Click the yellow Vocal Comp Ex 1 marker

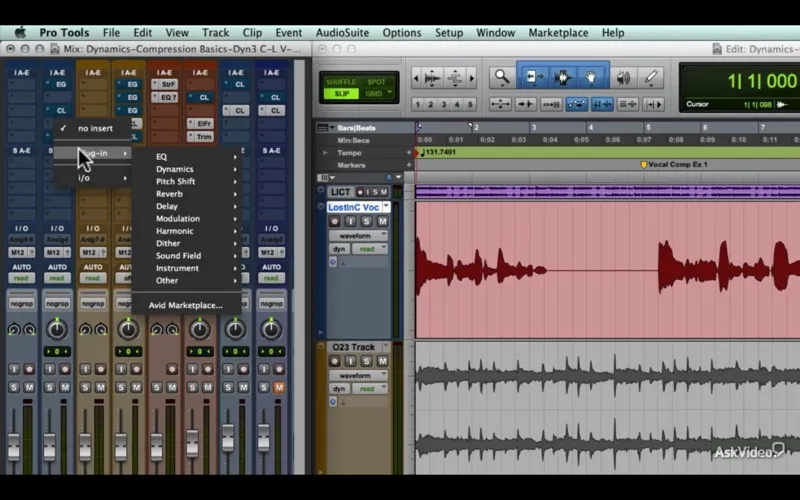point(643,164)
